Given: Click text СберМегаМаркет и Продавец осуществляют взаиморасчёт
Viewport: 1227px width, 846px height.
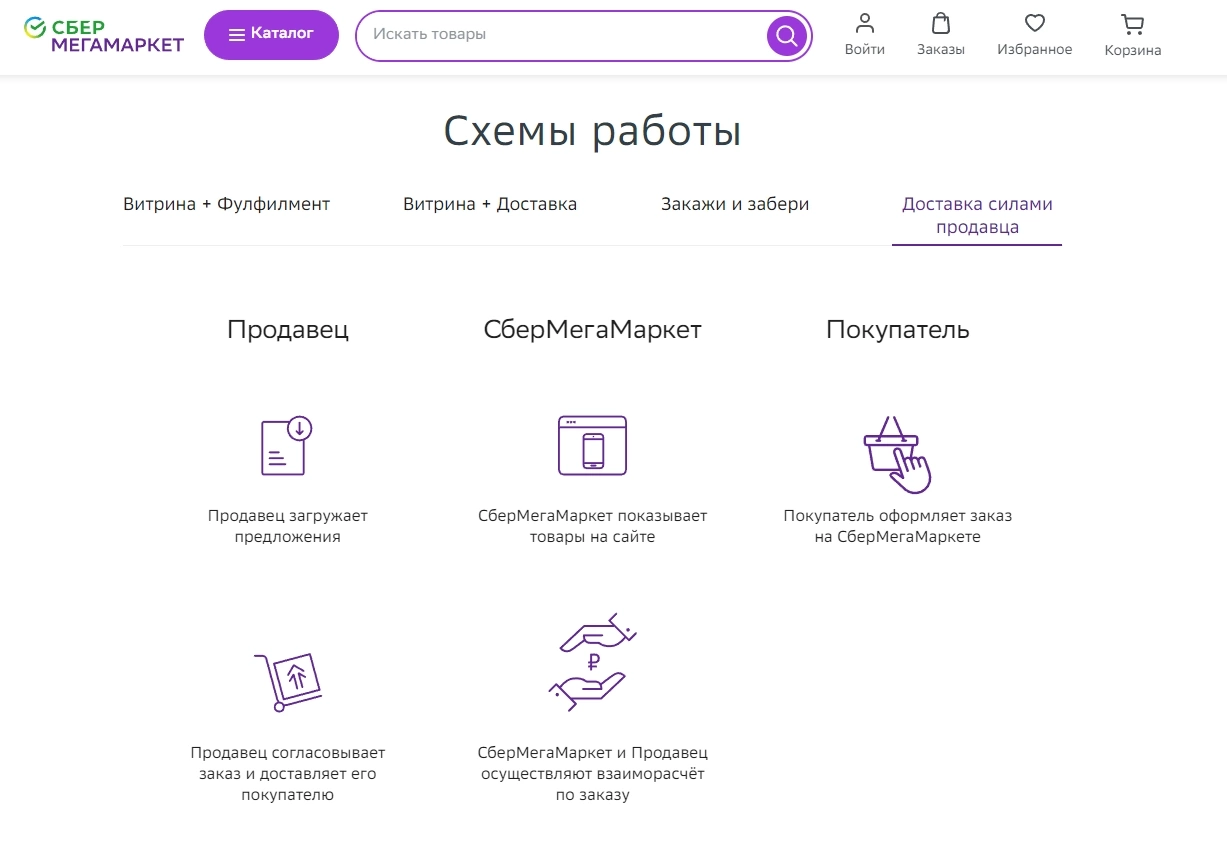Looking at the screenshot, I should 592,774.
